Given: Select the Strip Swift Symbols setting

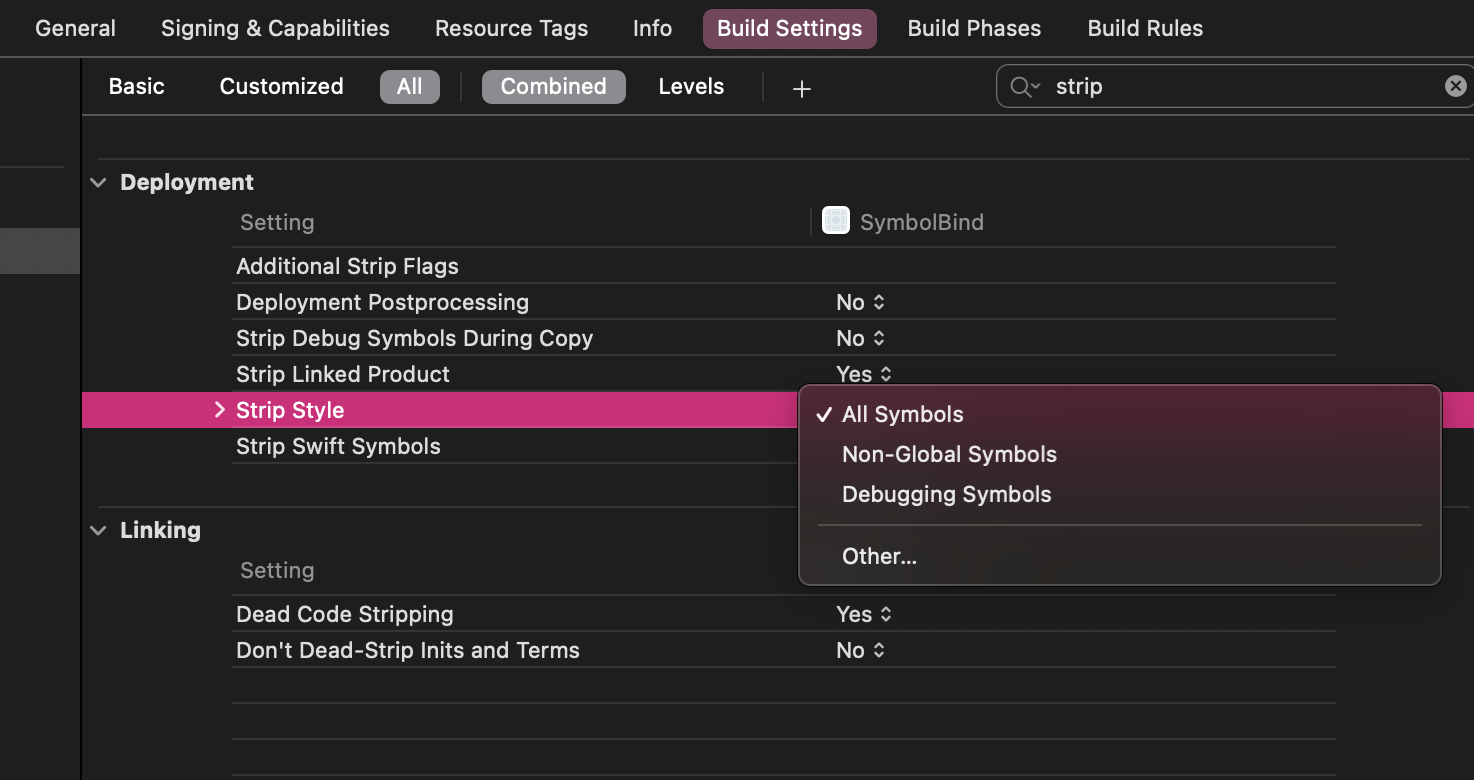Looking at the screenshot, I should (x=338, y=446).
